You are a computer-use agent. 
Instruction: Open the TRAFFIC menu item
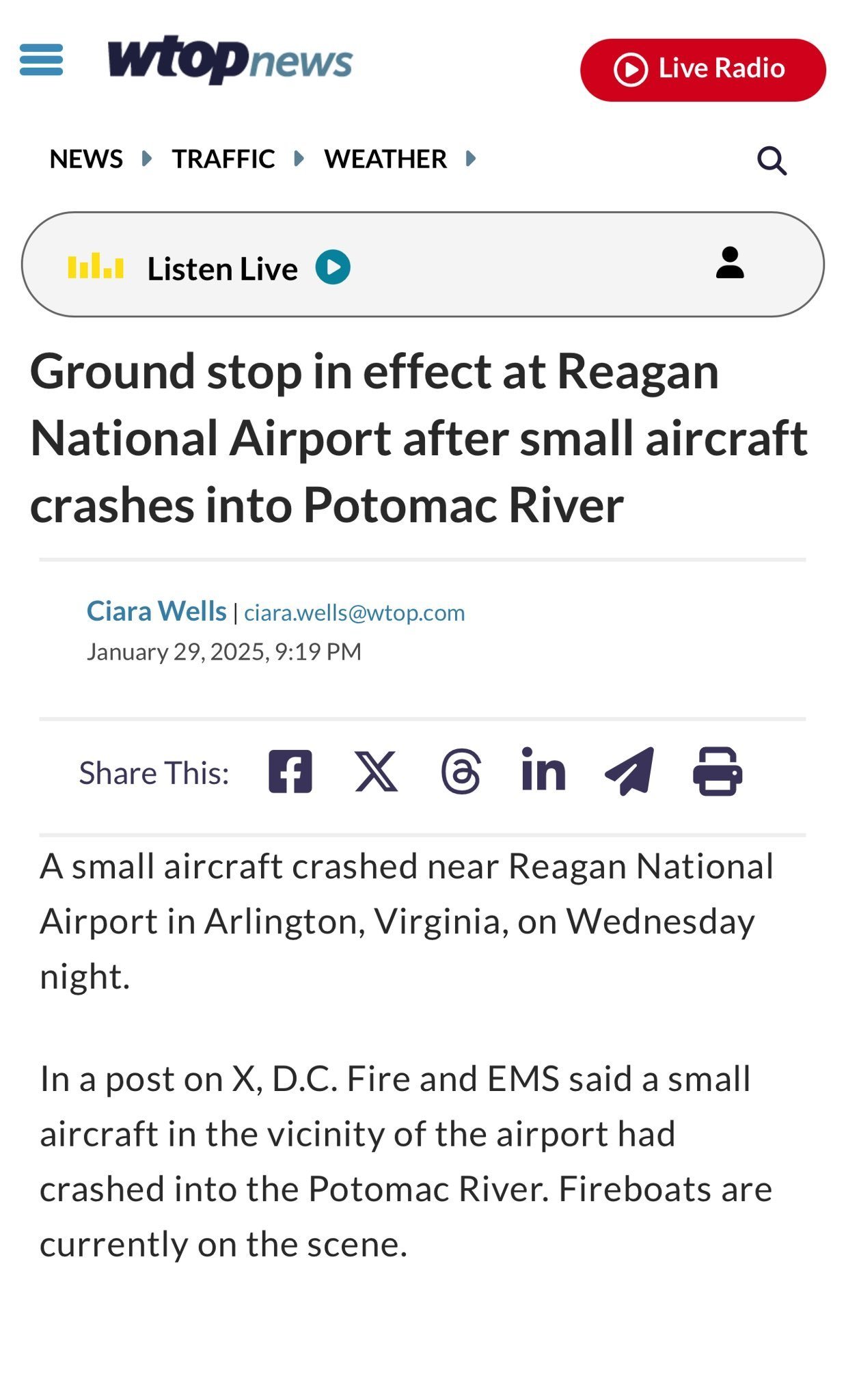pos(223,159)
